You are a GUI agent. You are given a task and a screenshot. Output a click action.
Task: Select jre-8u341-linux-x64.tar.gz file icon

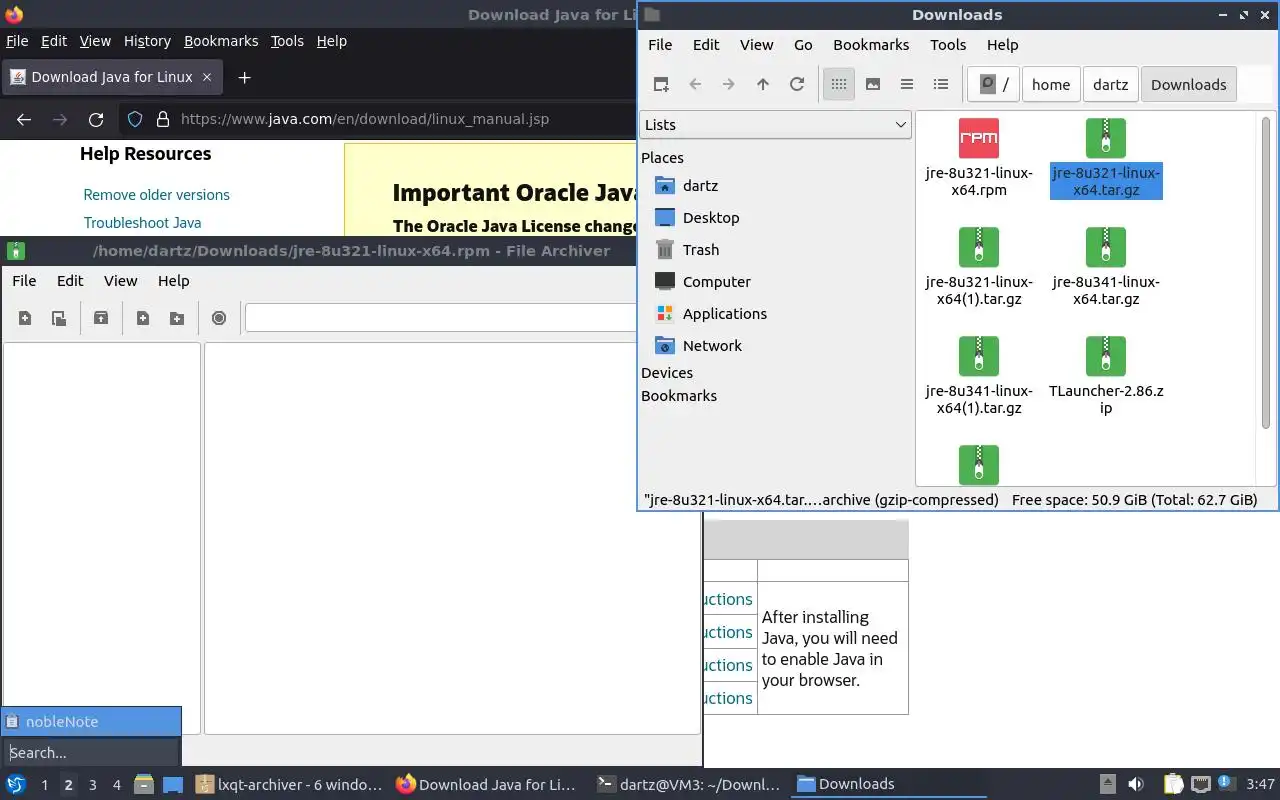[x=1106, y=247]
